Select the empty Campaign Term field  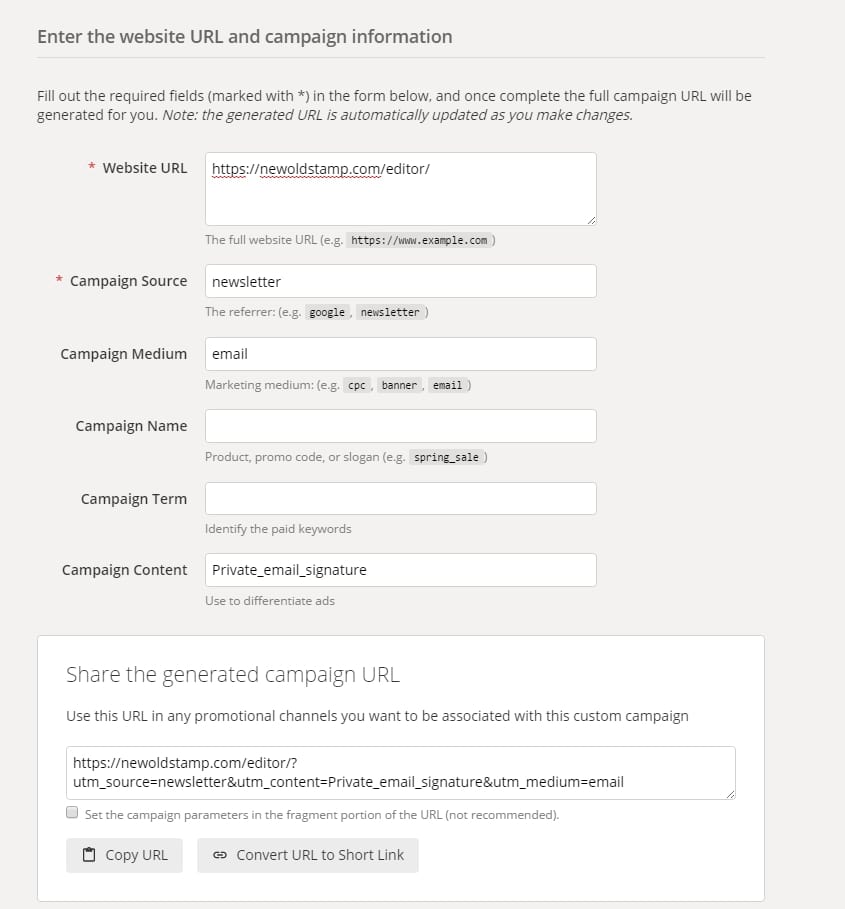click(x=400, y=499)
